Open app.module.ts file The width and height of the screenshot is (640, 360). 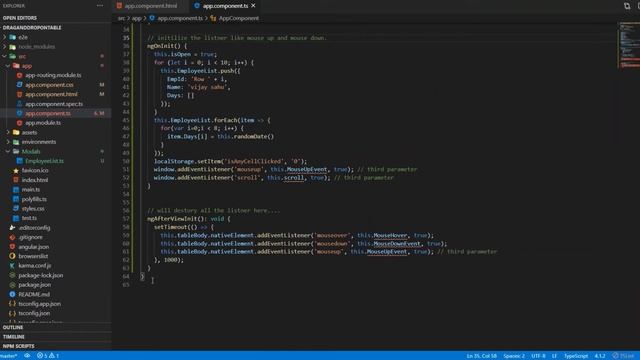pos(43,123)
